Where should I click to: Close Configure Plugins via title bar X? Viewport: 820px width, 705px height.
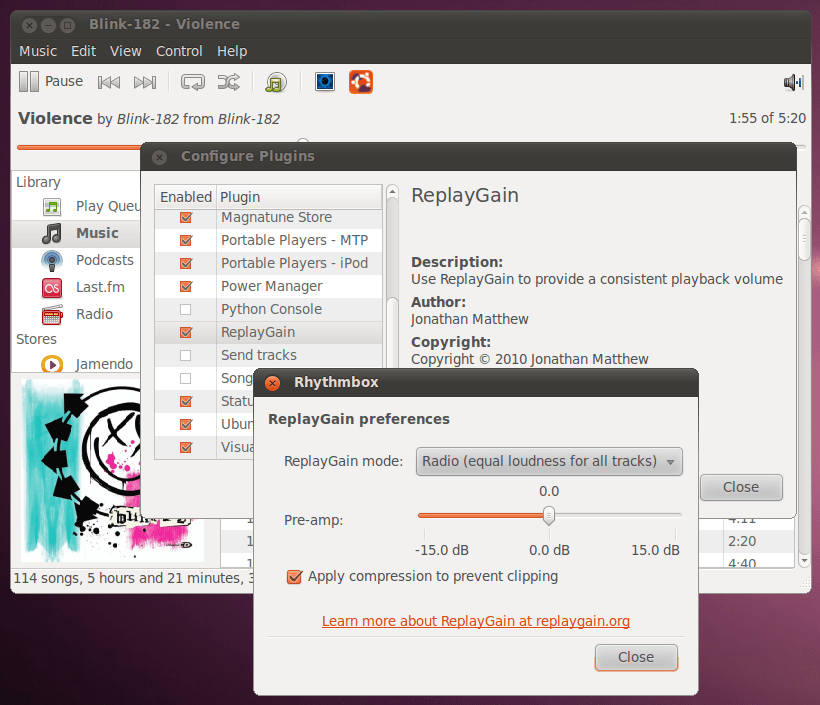coord(160,157)
